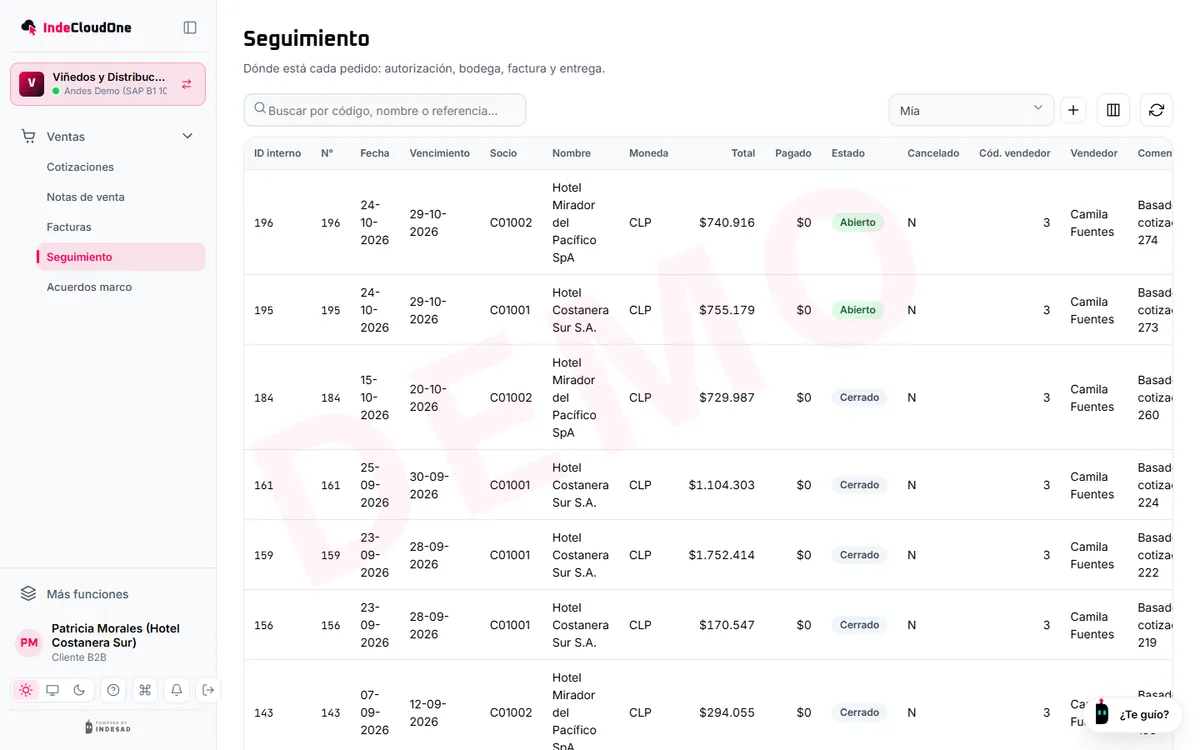
Task: Click ID interno 143
Action: coord(264,713)
